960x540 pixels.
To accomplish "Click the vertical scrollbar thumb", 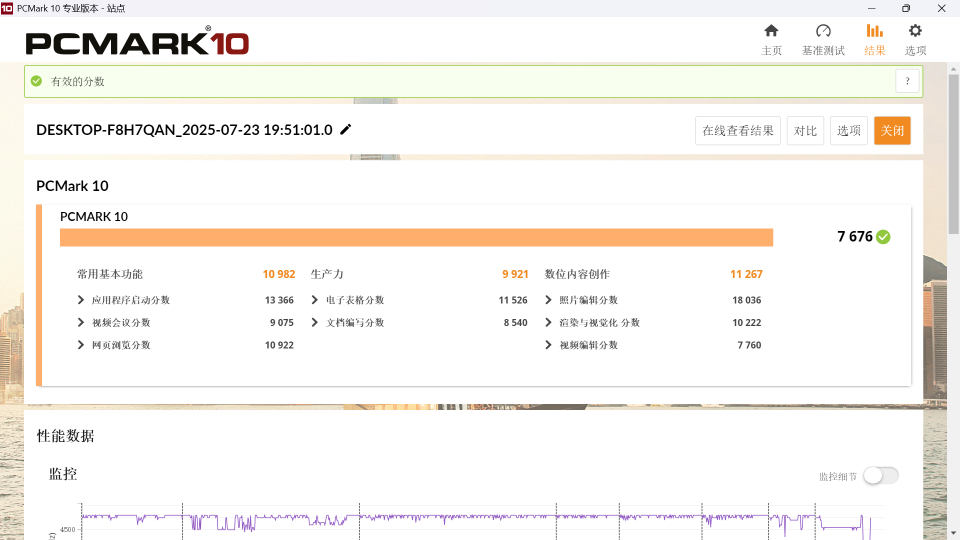I will pos(953,154).
